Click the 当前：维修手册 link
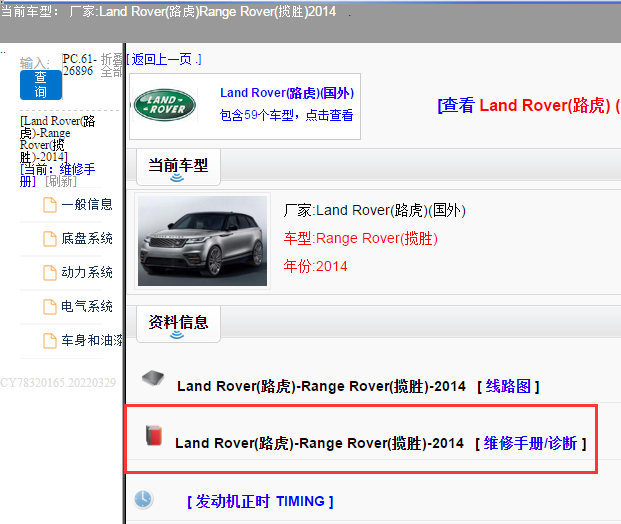Screen dimensions: 621x524 [x=57, y=175]
